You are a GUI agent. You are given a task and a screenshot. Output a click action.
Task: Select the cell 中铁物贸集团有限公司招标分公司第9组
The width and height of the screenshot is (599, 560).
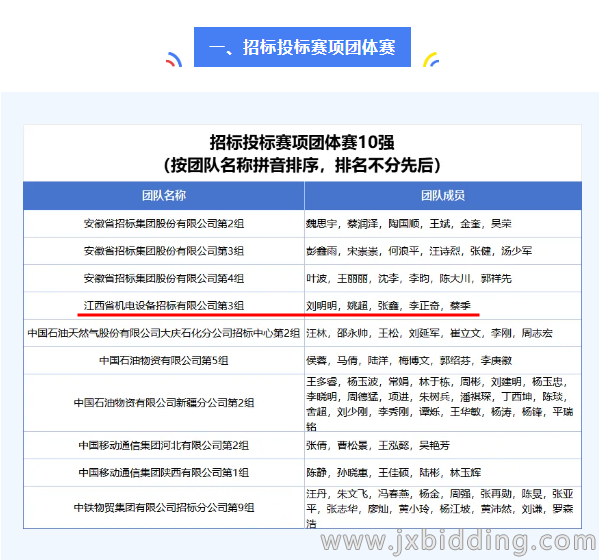pyautogui.click(x=164, y=508)
